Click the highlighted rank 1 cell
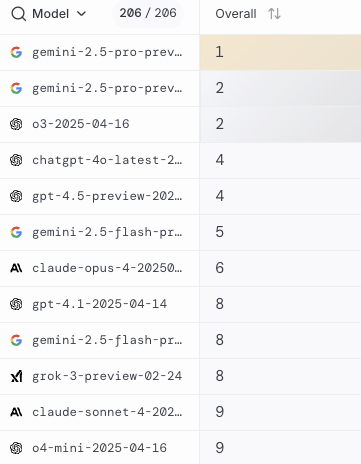The width and height of the screenshot is (361, 464). click(x=280, y=52)
